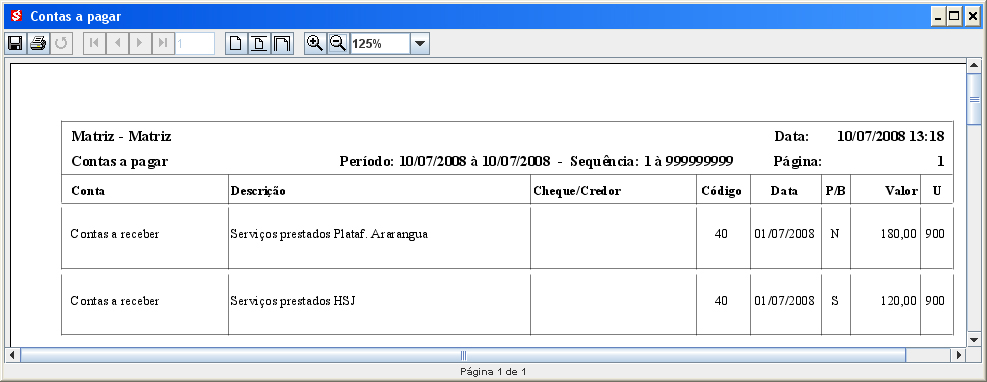
Task: Click the 125% zoom ratio field
Action: (x=380, y=44)
